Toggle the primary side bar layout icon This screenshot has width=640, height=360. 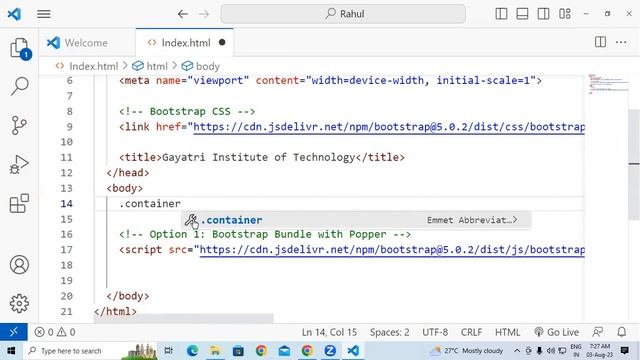[501, 14]
